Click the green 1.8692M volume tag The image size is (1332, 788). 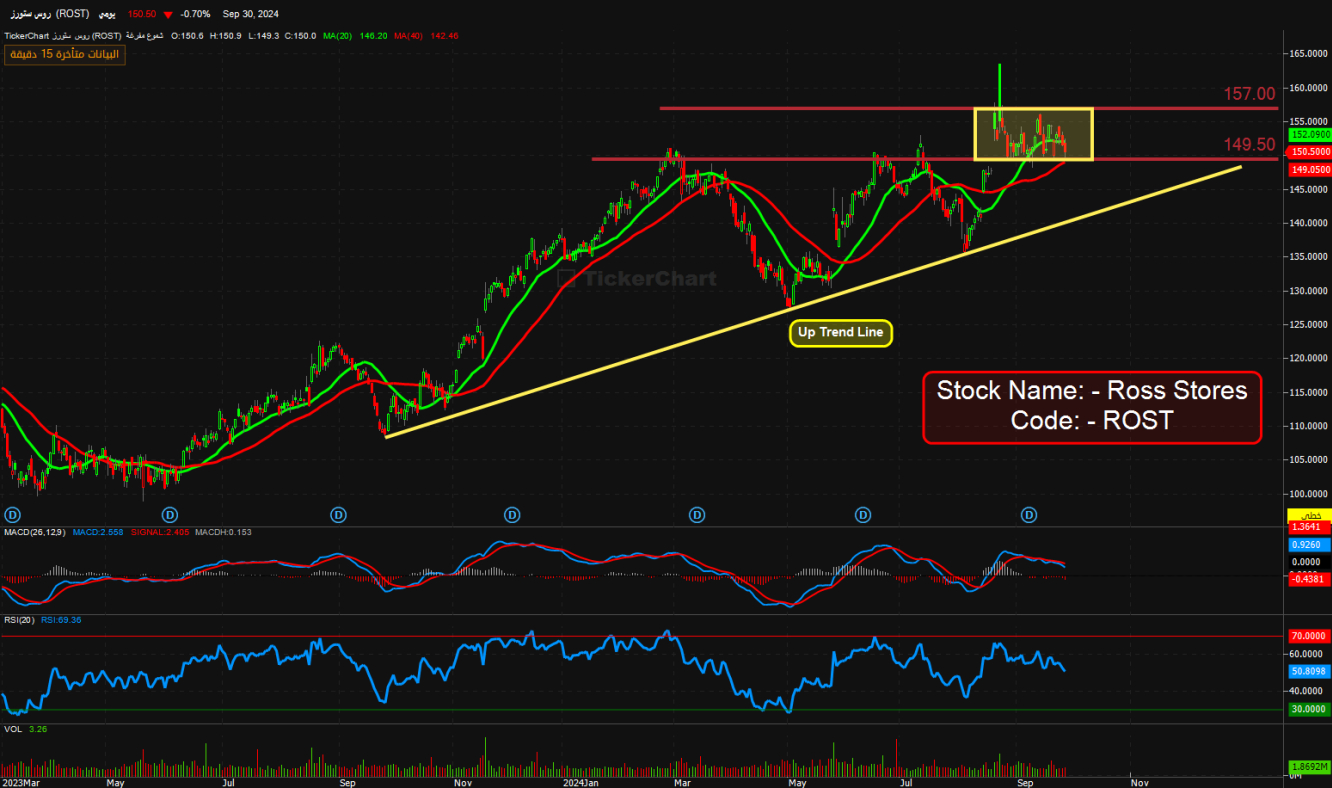(1309, 765)
